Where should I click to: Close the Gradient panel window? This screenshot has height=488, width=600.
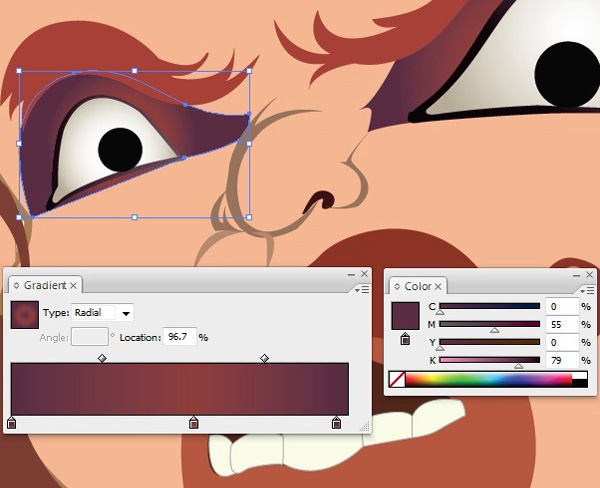pyautogui.click(x=364, y=274)
